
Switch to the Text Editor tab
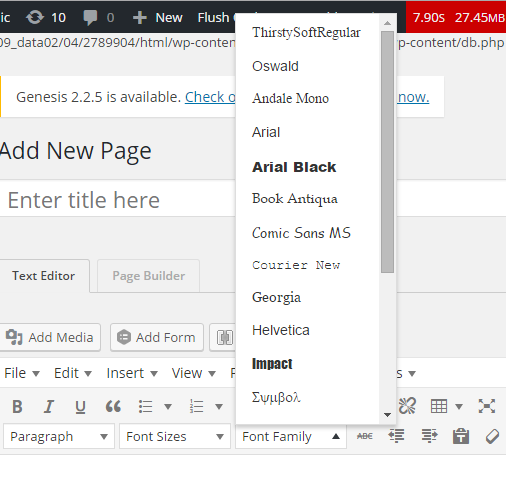pos(44,276)
